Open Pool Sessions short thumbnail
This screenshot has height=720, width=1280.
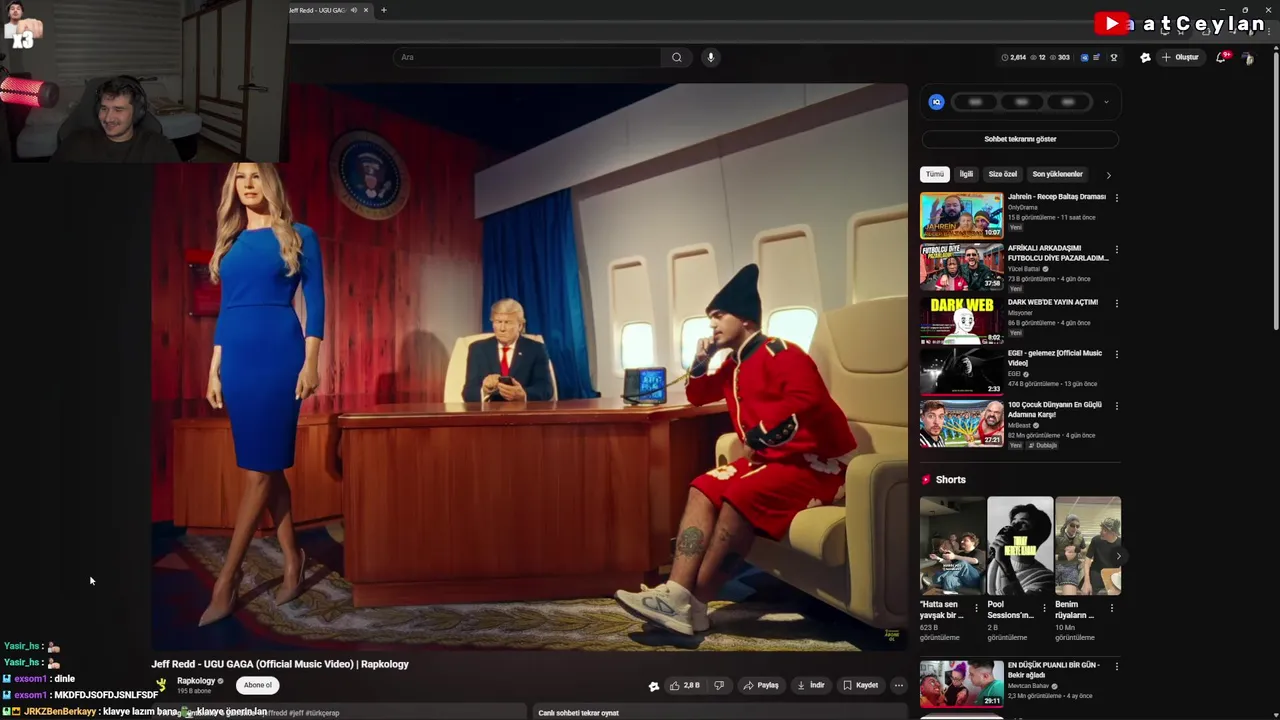pyautogui.click(x=1020, y=546)
